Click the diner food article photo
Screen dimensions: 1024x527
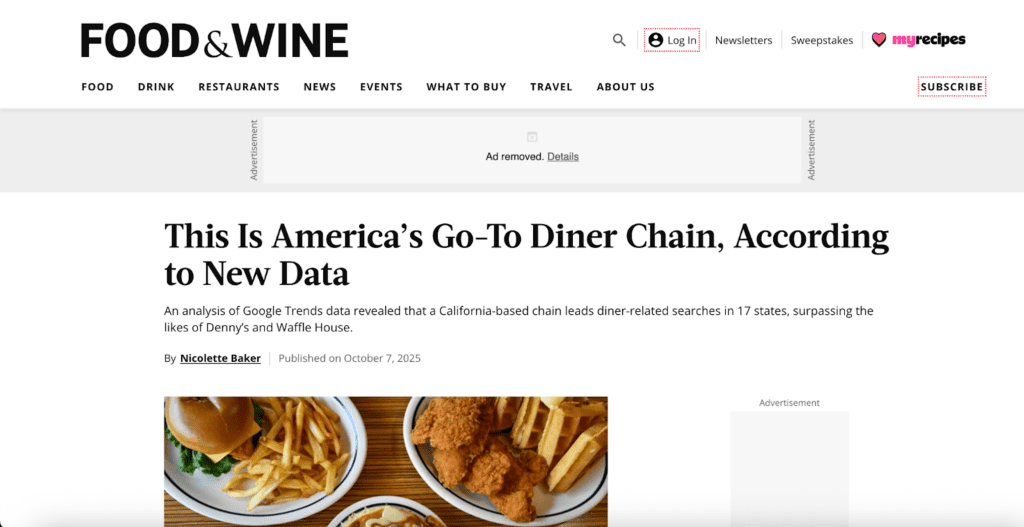(x=385, y=461)
